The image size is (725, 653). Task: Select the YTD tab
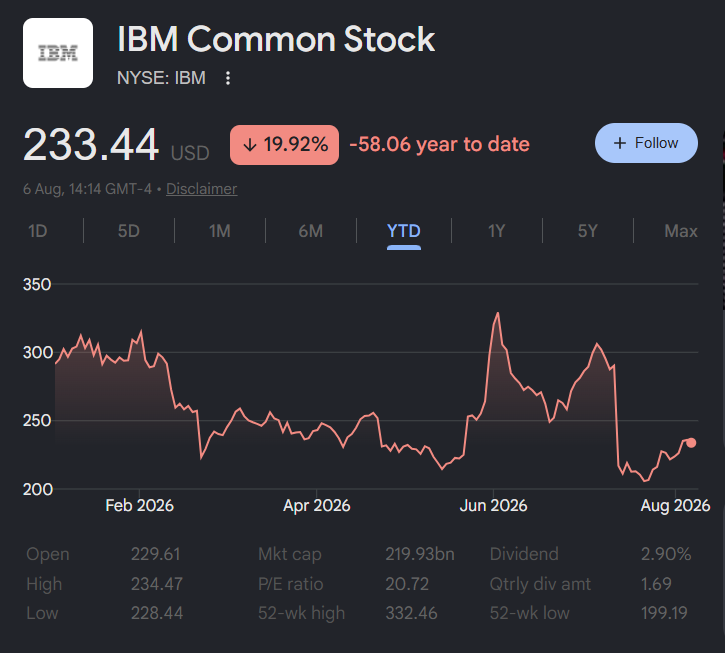(404, 231)
